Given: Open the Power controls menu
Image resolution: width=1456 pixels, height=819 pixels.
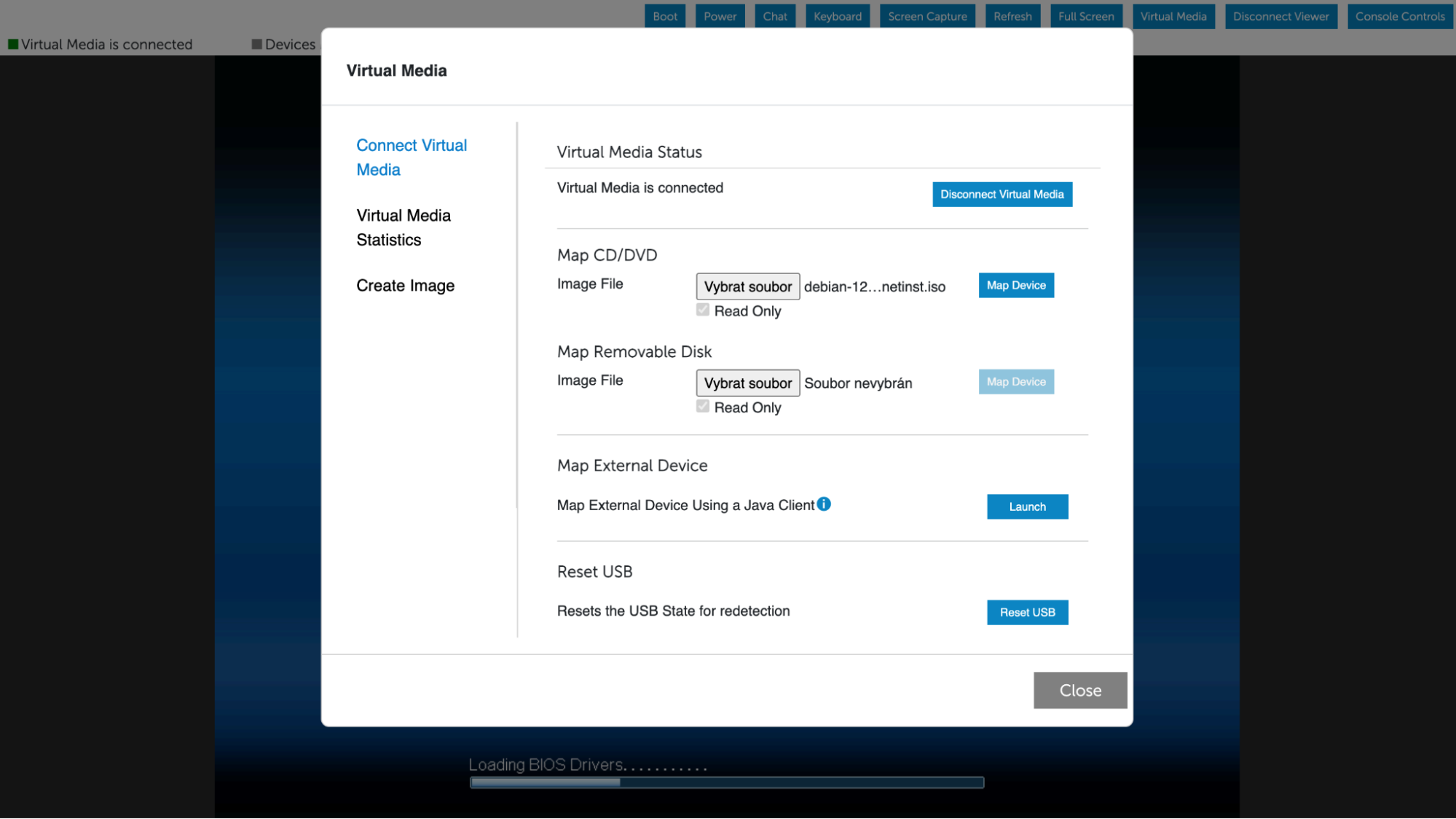Looking at the screenshot, I should tap(720, 16).
